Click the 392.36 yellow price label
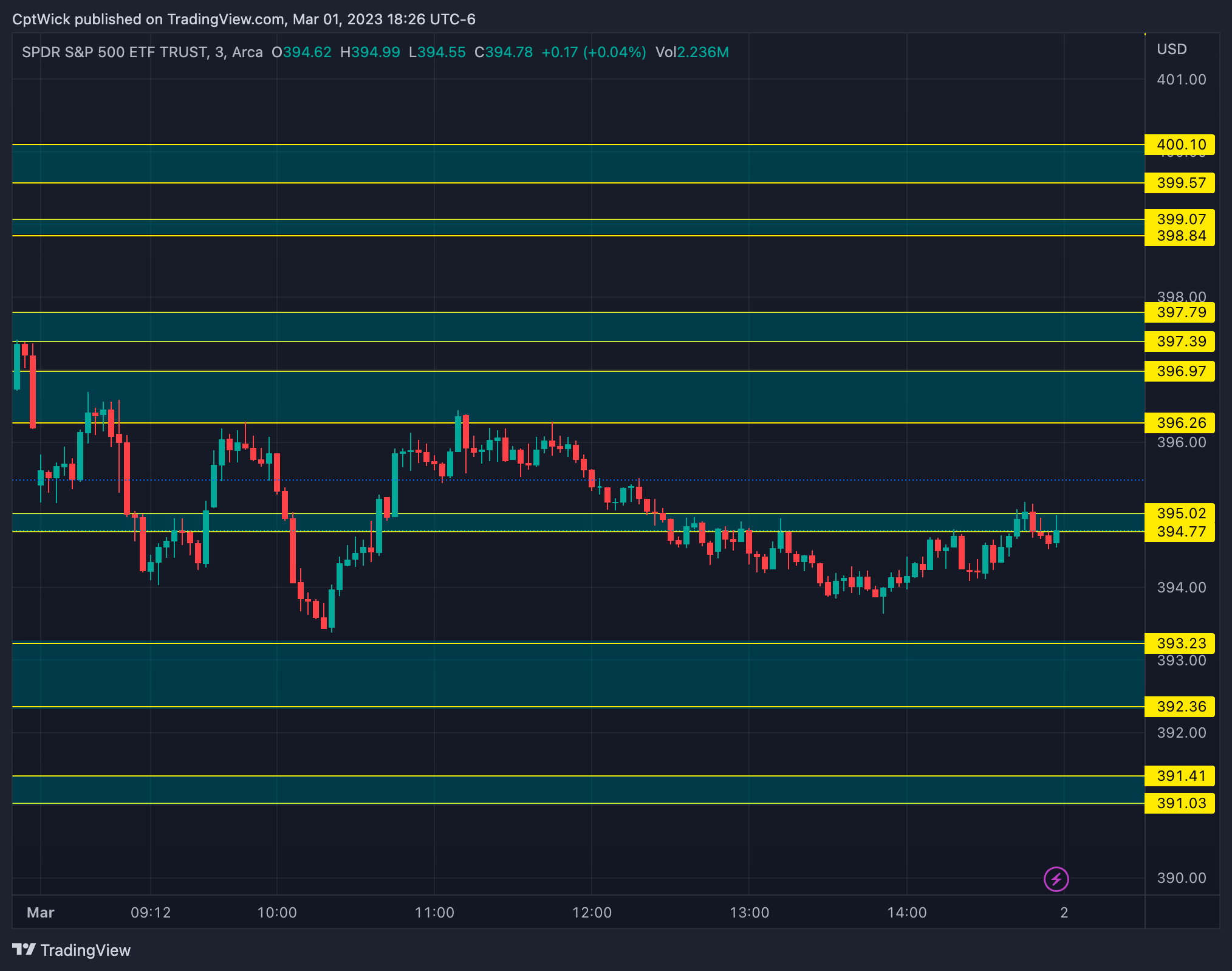The image size is (1232, 971). point(1180,707)
